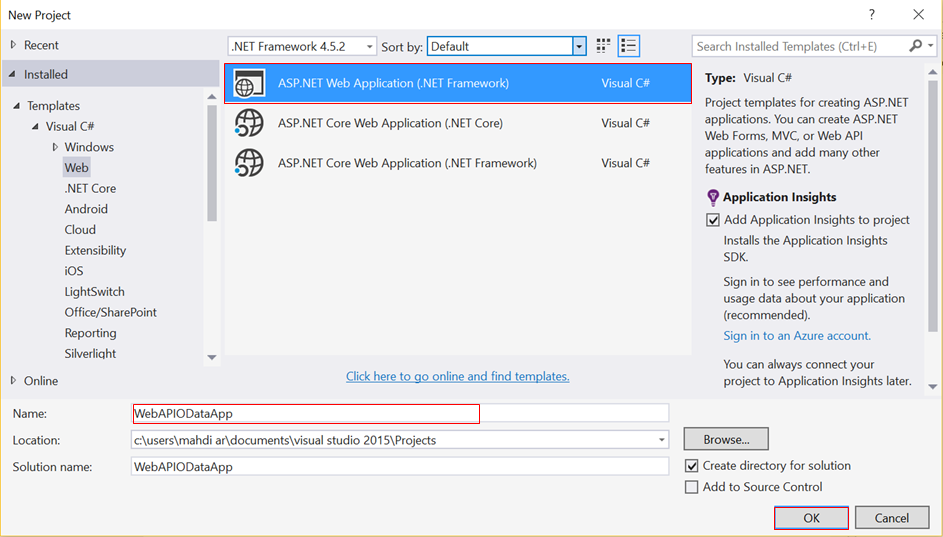The width and height of the screenshot is (943, 537).
Task: Toggle Add Application Insights to project
Action: [x=713, y=220]
